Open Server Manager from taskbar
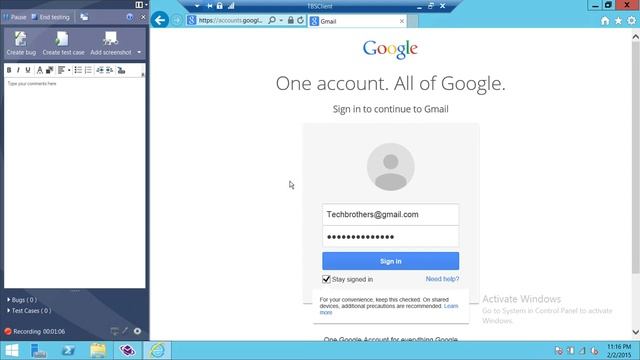Image resolution: width=640 pixels, height=360 pixels. (39, 351)
